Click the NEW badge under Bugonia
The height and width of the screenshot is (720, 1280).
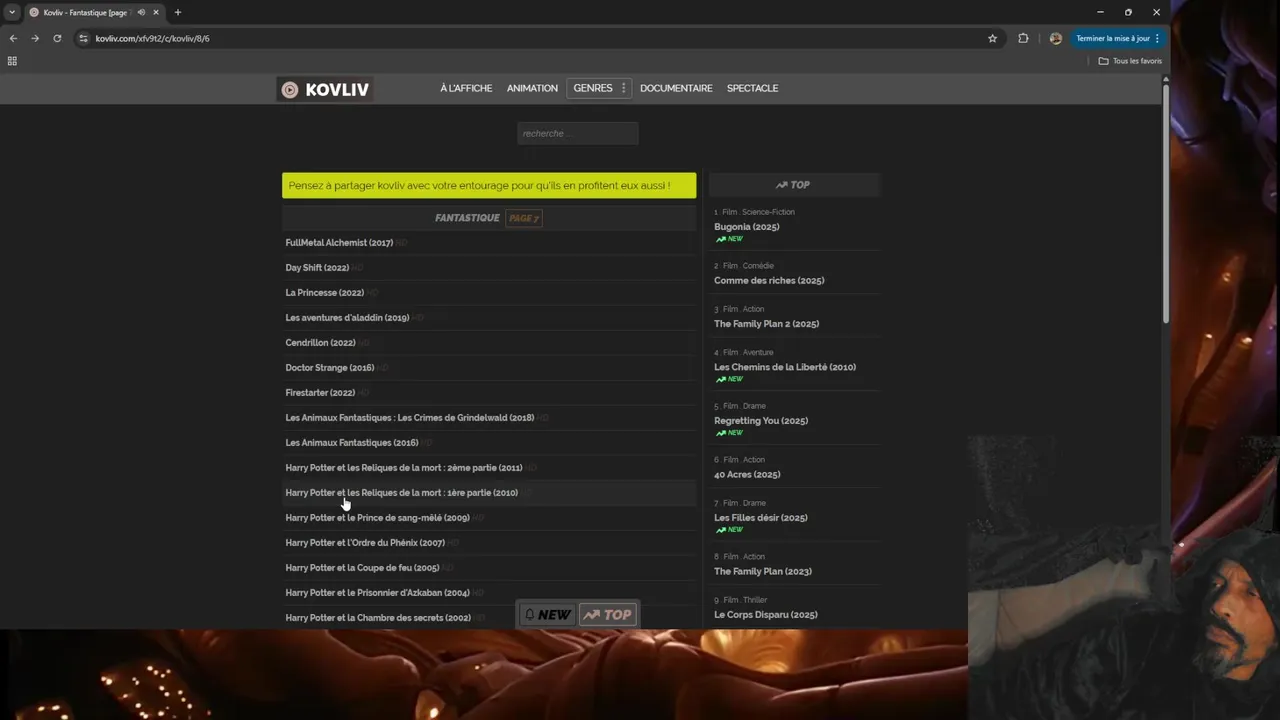click(x=729, y=240)
